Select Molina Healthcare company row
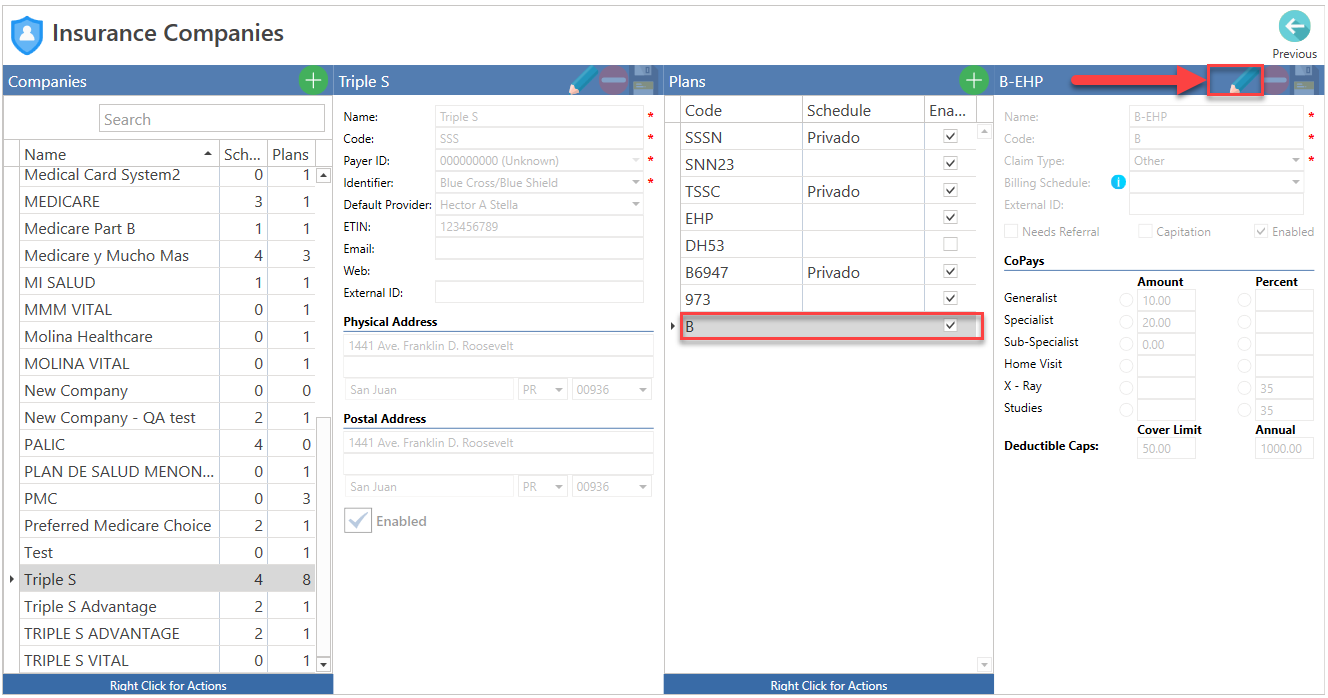1328x698 pixels. pyautogui.click(x=168, y=336)
